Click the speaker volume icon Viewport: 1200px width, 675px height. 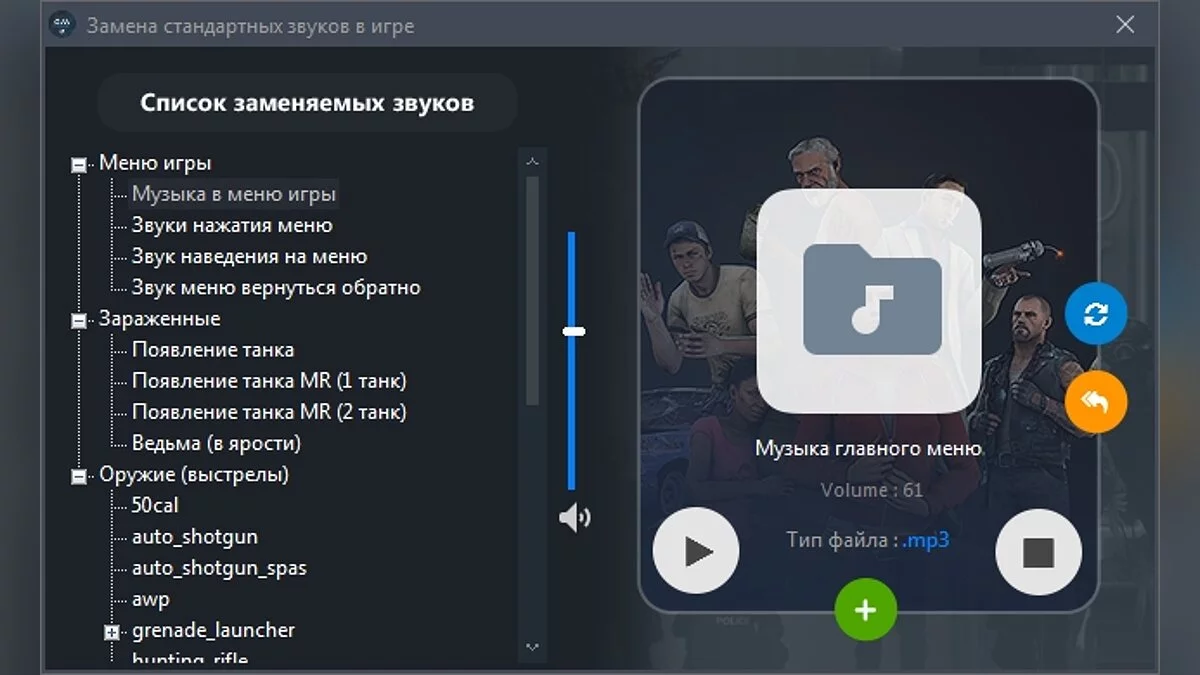[x=574, y=519]
